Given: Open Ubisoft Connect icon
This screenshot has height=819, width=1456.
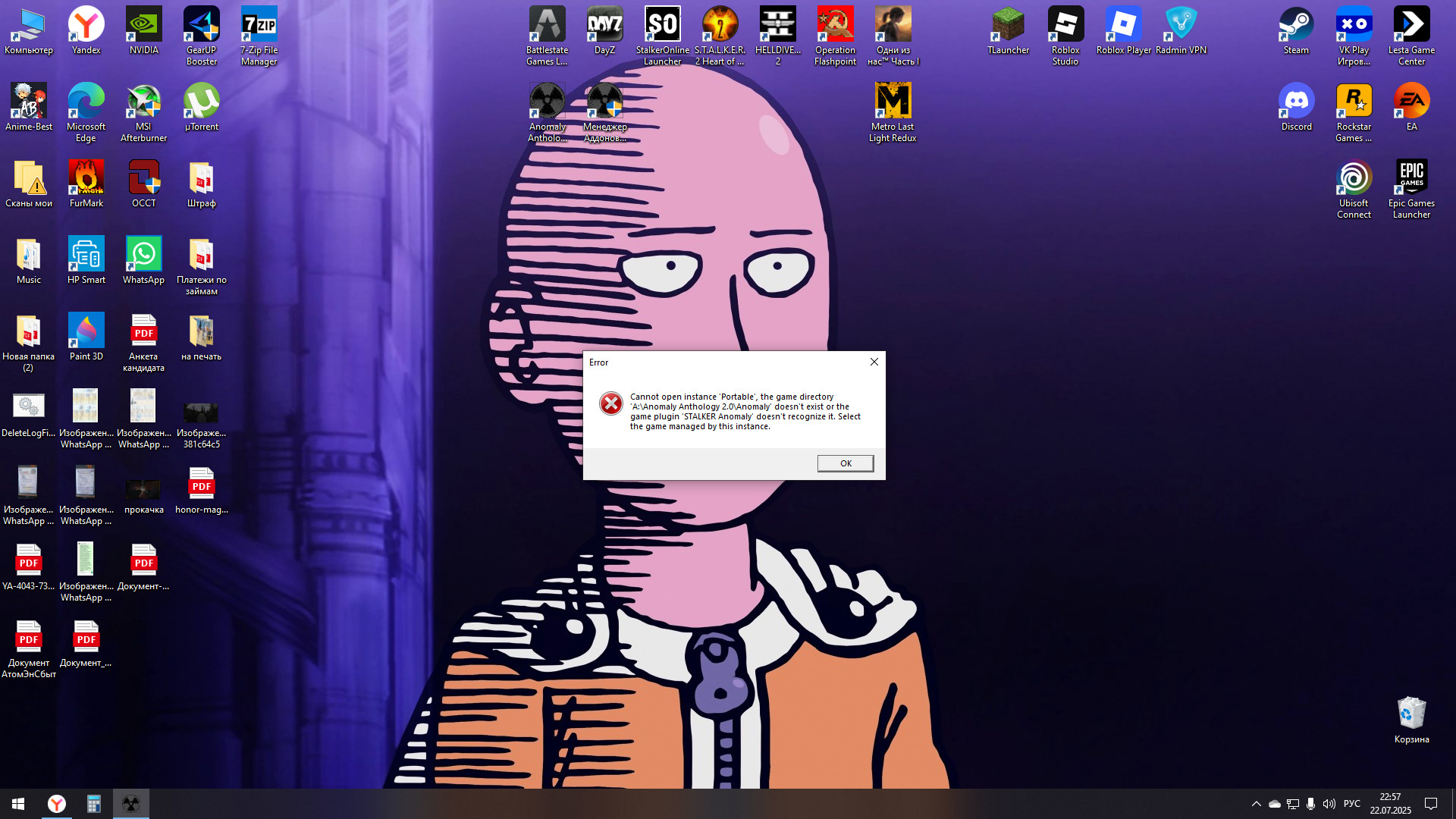Looking at the screenshot, I should coord(1354,189).
